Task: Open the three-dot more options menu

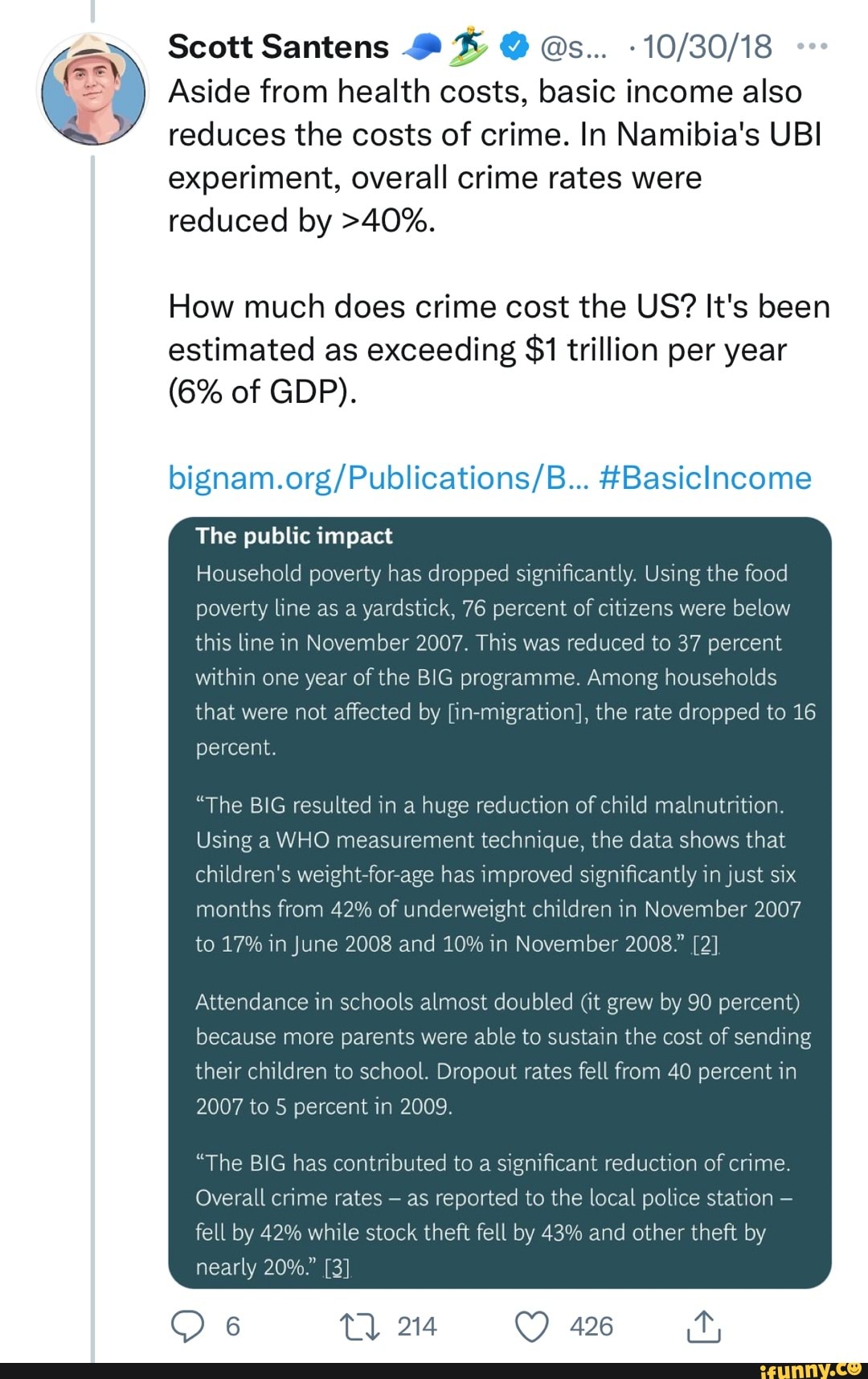Action: (811, 47)
